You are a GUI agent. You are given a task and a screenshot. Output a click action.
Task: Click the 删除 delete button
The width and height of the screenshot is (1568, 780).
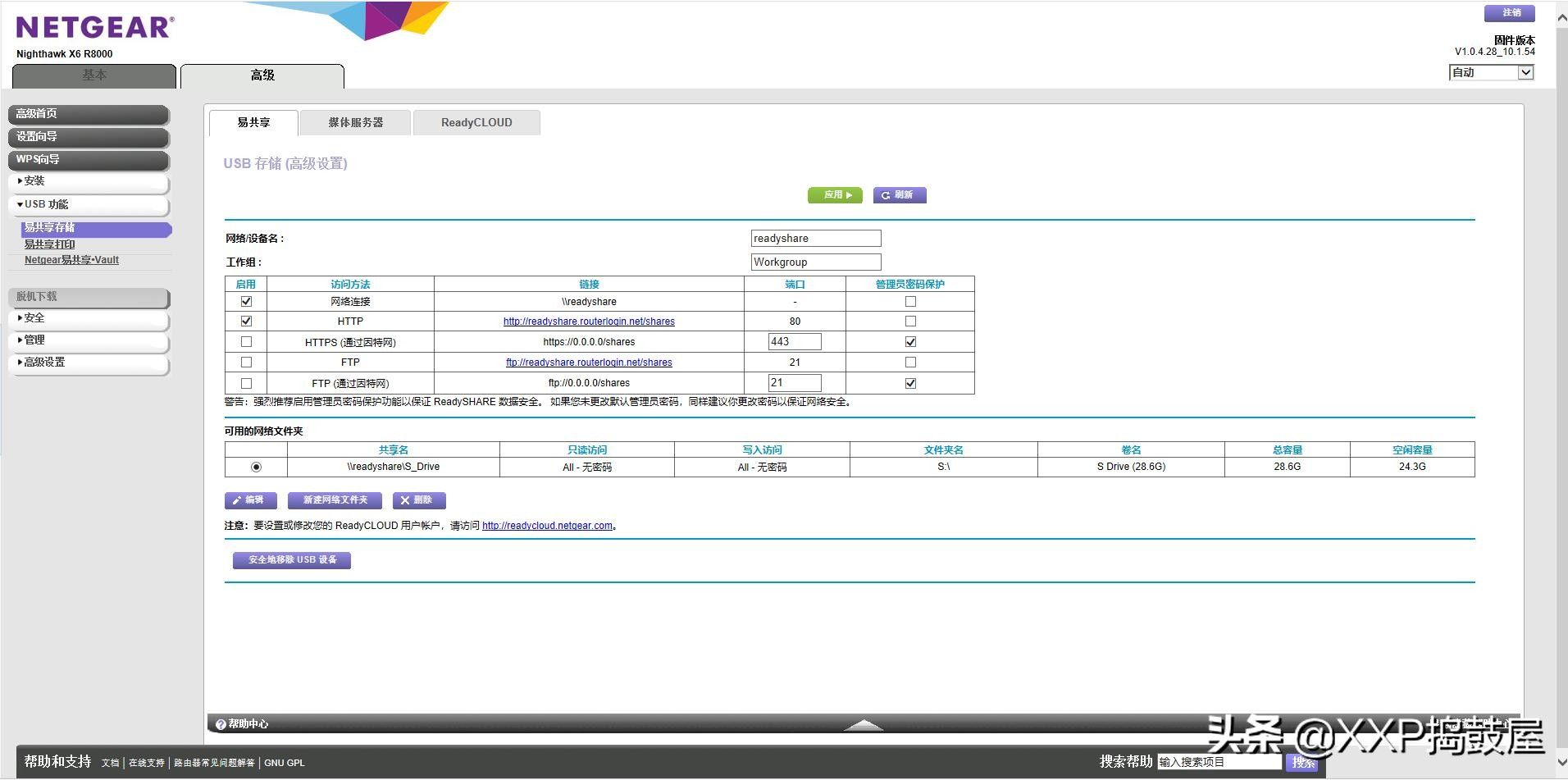(419, 500)
